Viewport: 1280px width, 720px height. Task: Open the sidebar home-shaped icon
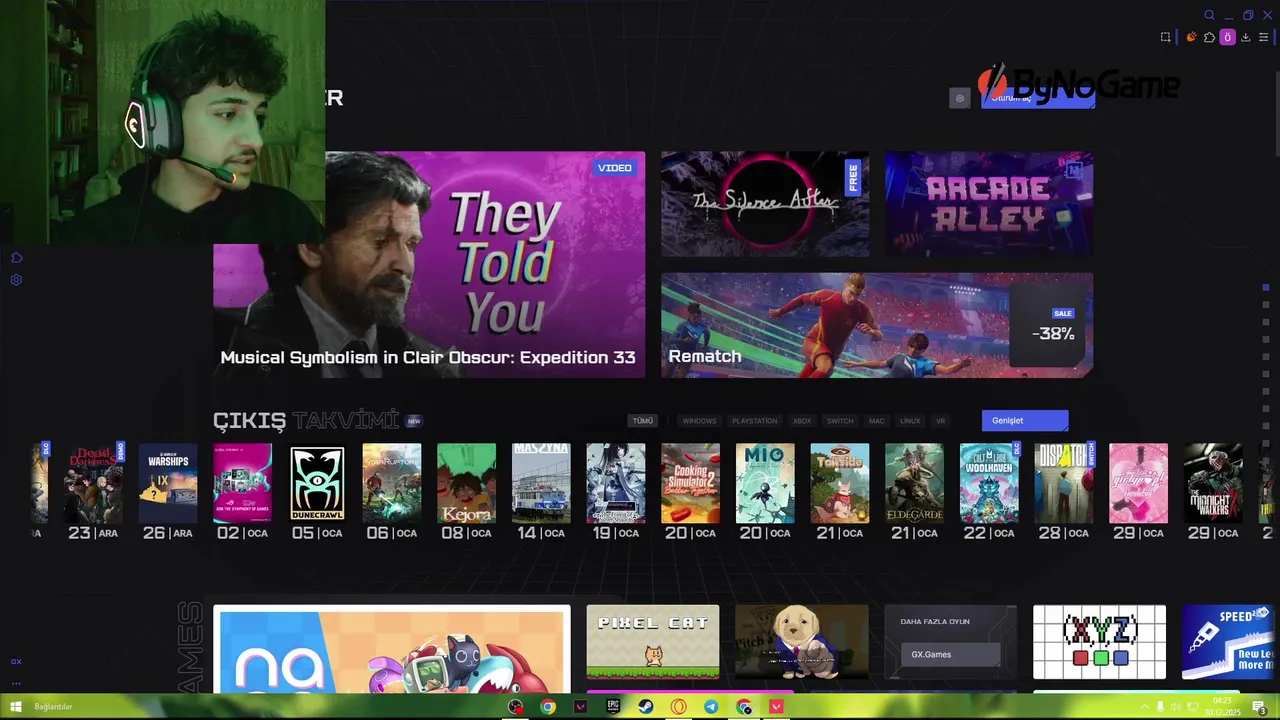[x=16, y=258]
